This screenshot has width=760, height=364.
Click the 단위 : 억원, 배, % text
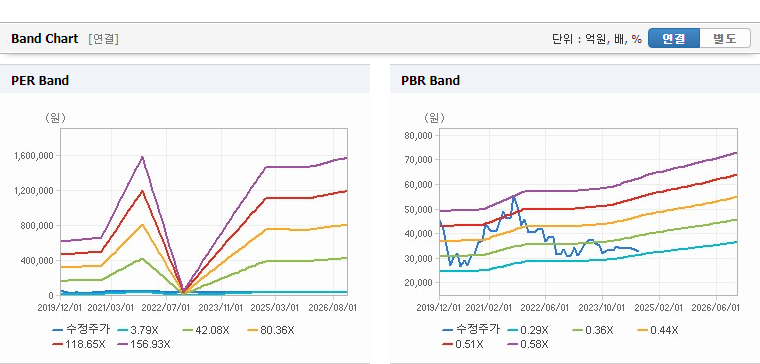[597, 39]
